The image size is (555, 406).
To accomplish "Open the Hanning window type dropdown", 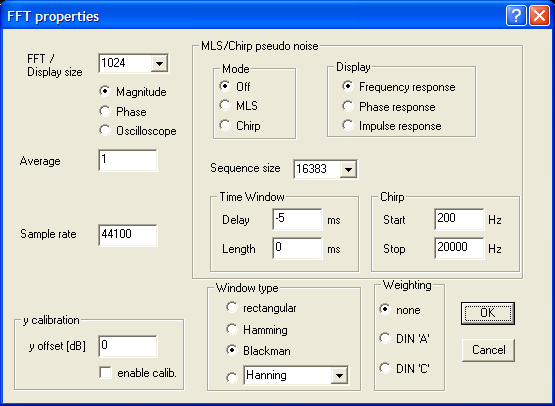I will 339,376.
